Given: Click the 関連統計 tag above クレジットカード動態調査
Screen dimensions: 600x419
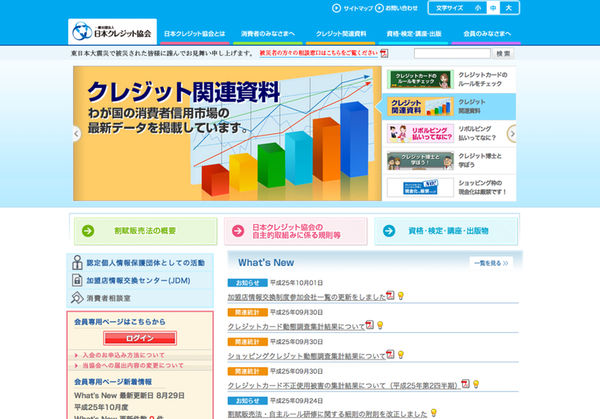Looking at the screenshot, I should (248, 313).
